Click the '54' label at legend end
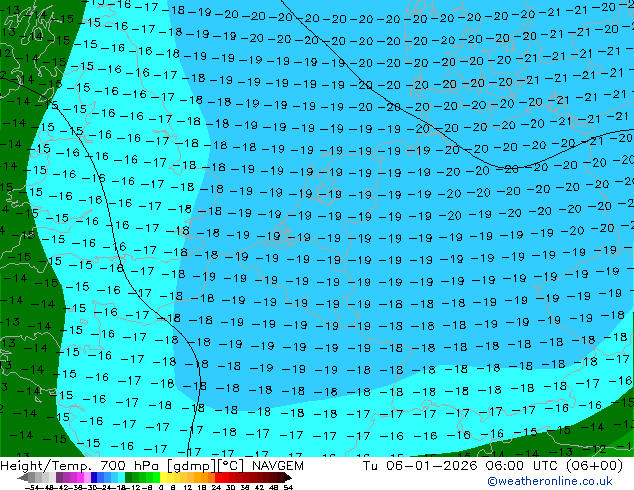 pyautogui.click(x=288, y=487)
